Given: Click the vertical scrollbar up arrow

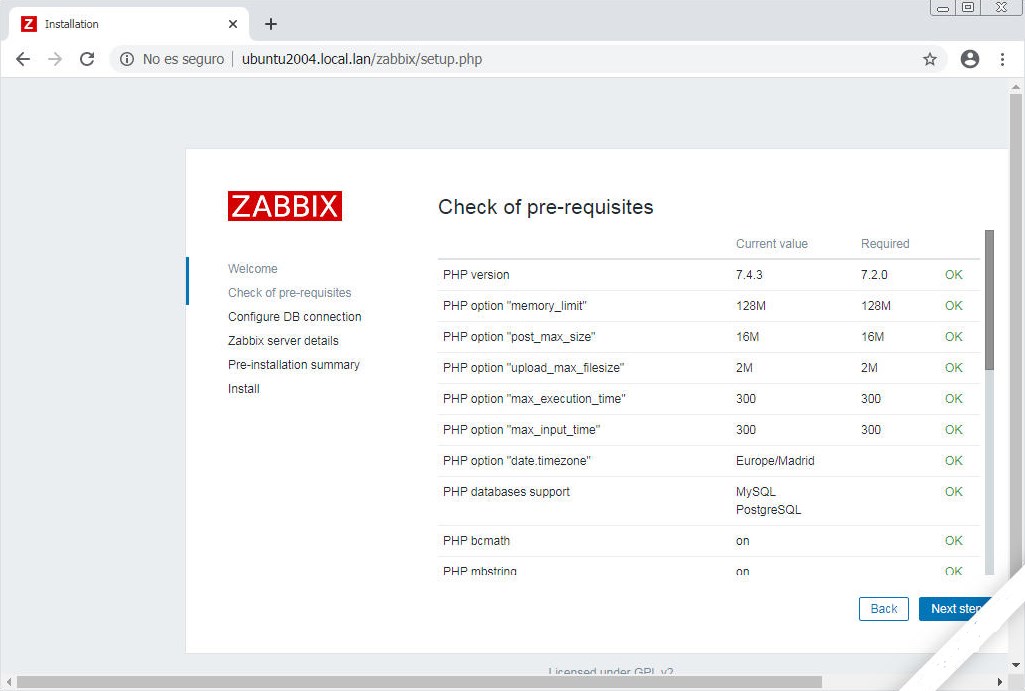Looking at the screenshot, I should tap(1015, 86).
